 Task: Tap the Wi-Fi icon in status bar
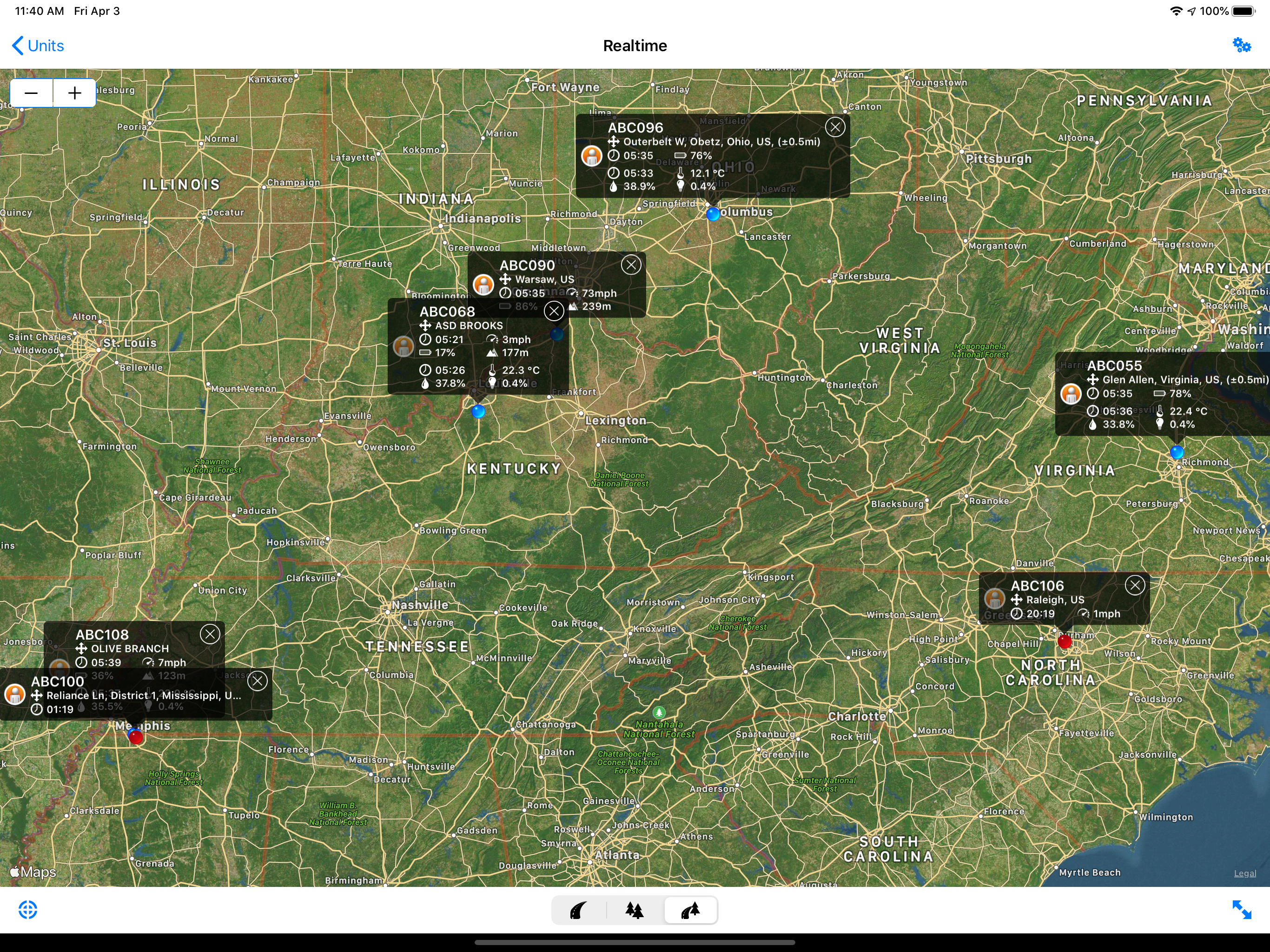pos(1176,11)
